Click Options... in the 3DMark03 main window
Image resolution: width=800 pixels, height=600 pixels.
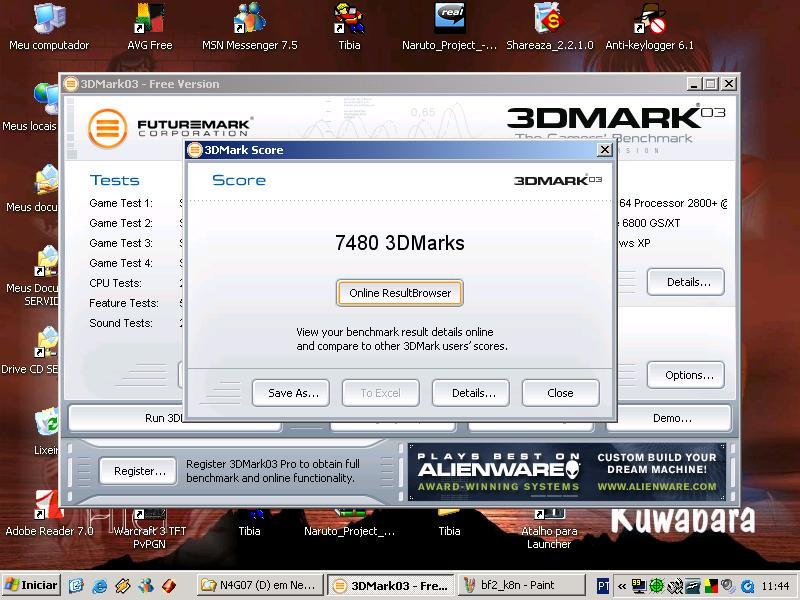point(686,375)
